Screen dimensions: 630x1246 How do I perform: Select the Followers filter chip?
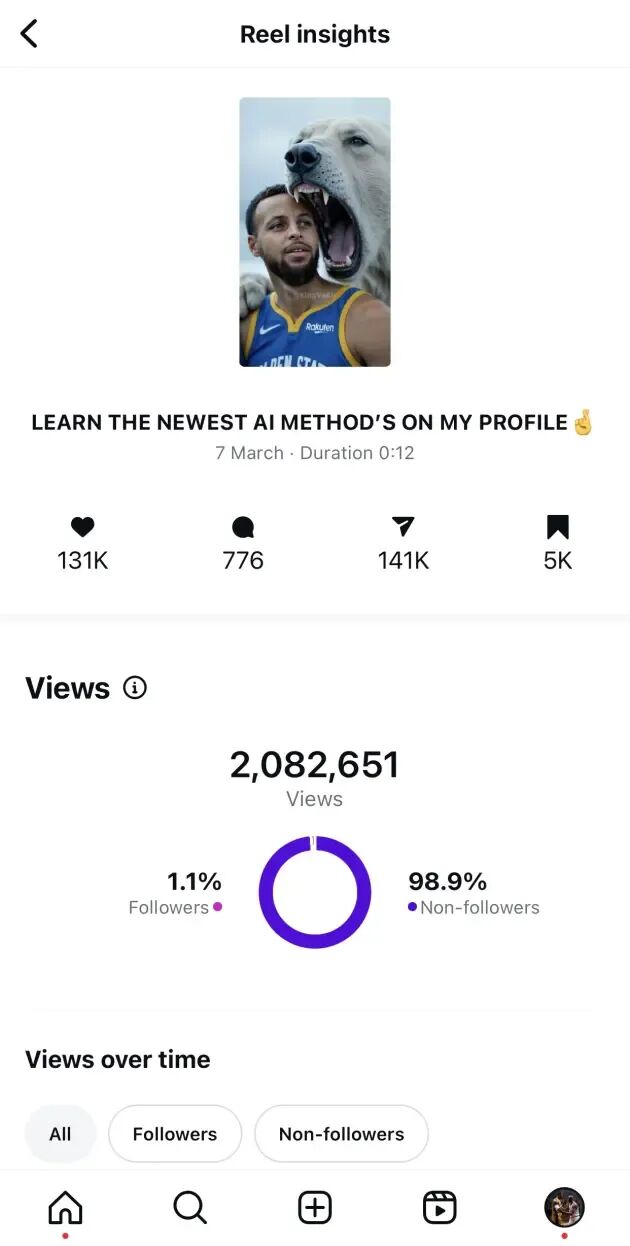pos(175,1134)
